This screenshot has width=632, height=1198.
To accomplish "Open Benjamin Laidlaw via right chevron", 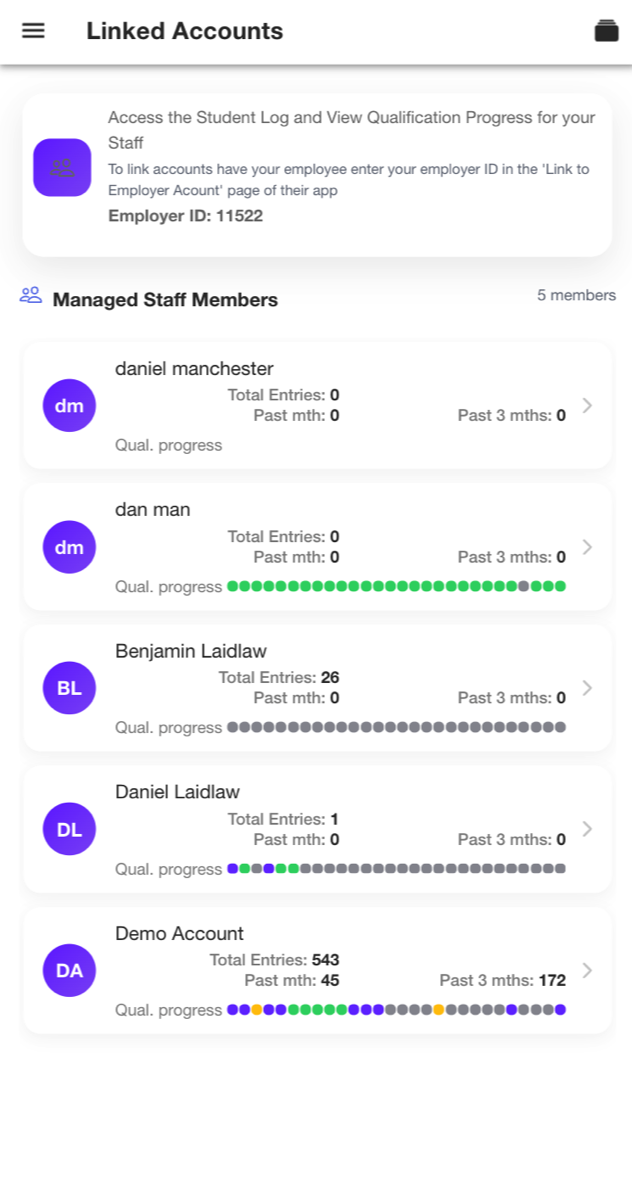I will pyautogui.click(x=587, y=688).
